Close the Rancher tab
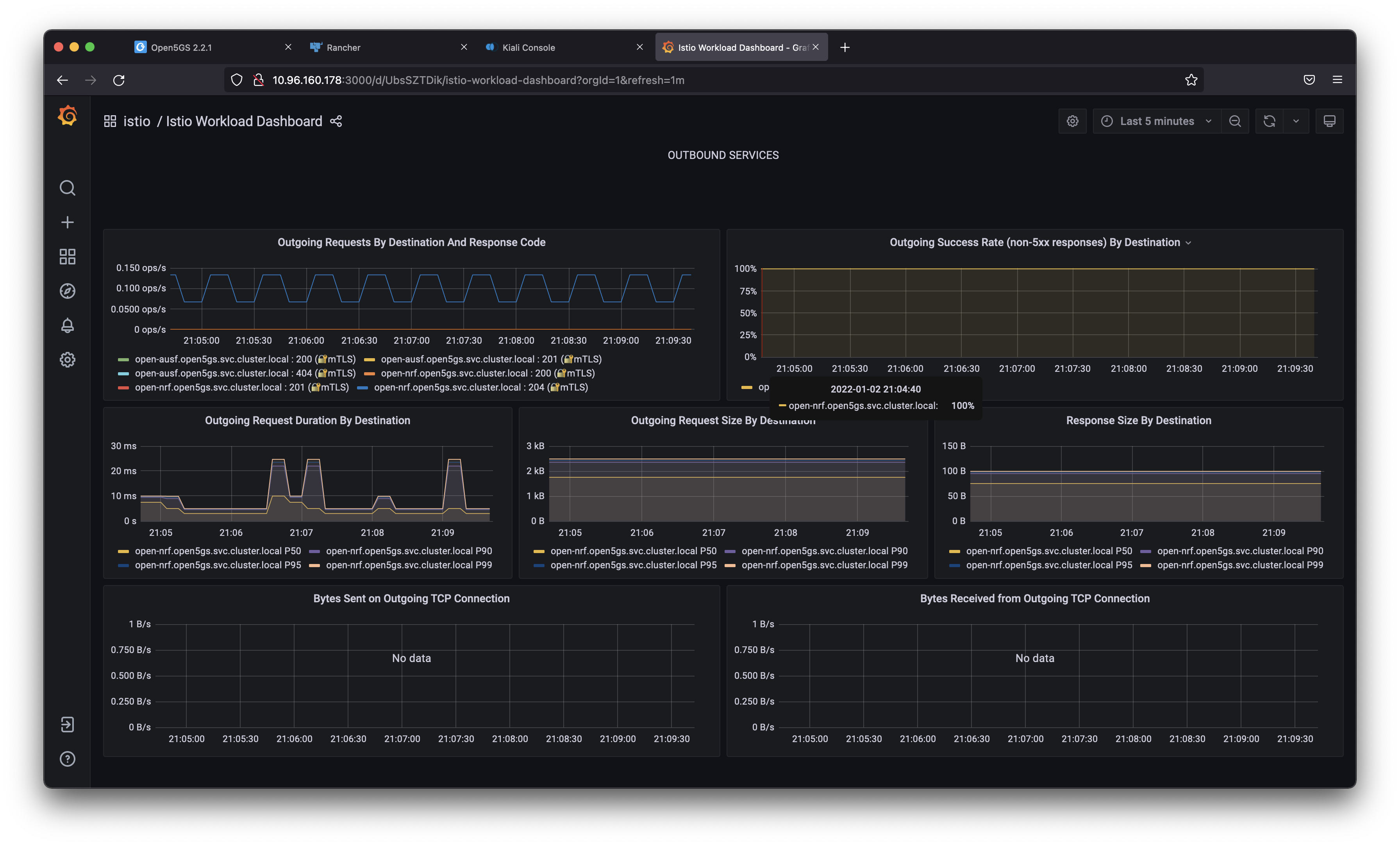The width and height of the screenshot is (1400, 846). pos(464,47)
